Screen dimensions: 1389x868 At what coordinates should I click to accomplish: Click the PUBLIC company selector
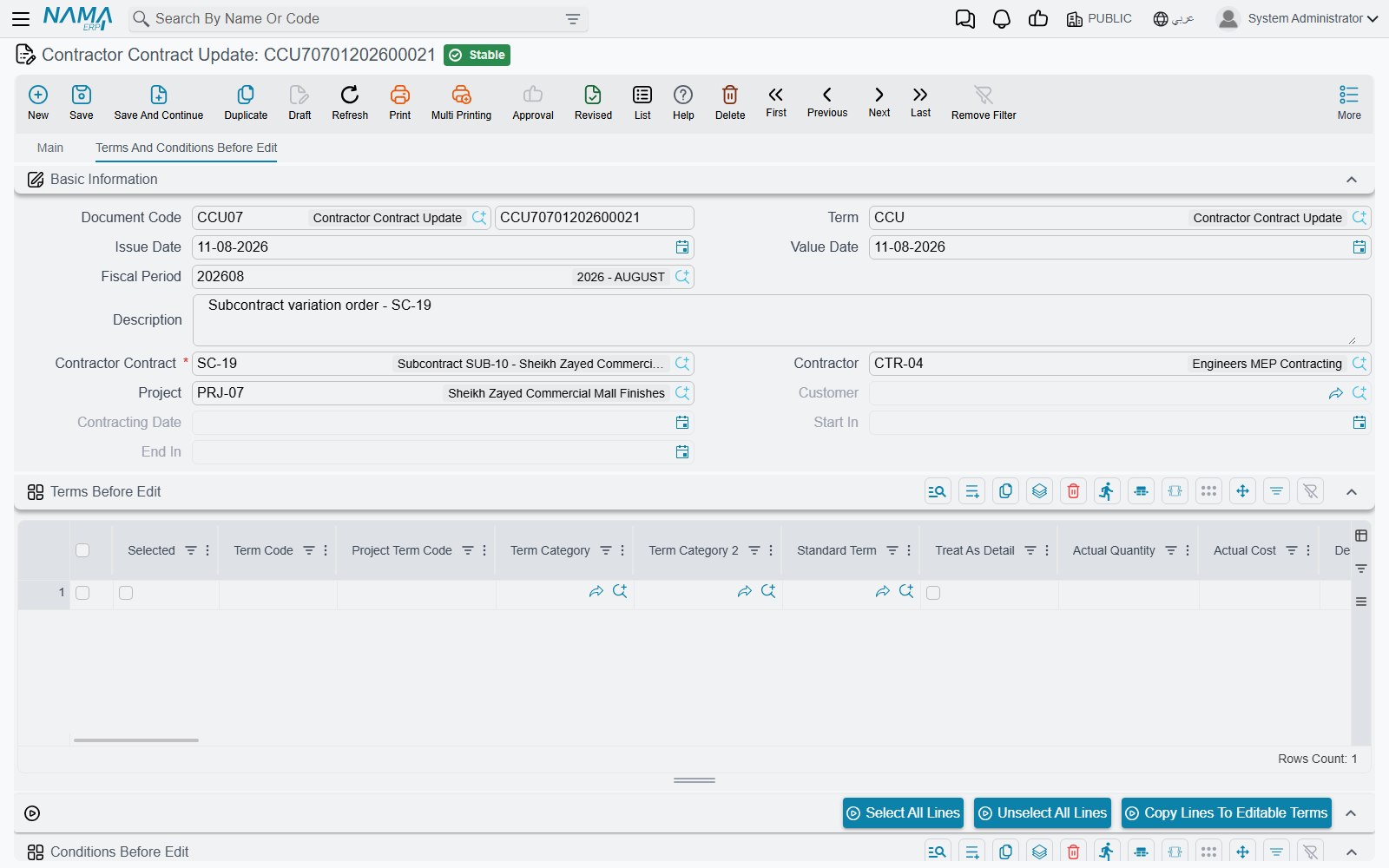point(1099,19)
